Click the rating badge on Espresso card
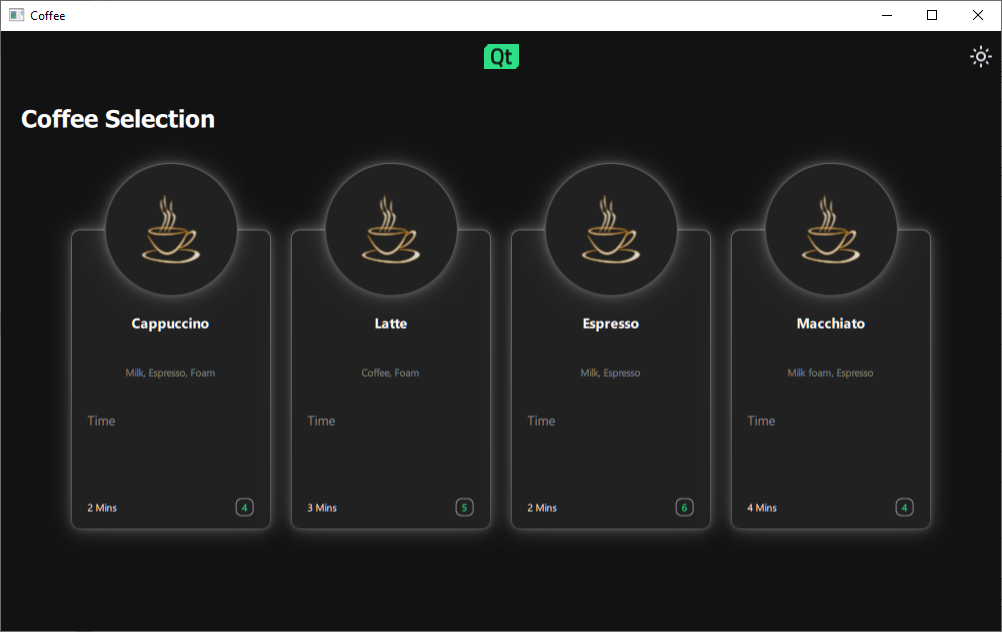The height and width of the screenshot is (632, 1002). pyautogui.click(x=684, y=507)
